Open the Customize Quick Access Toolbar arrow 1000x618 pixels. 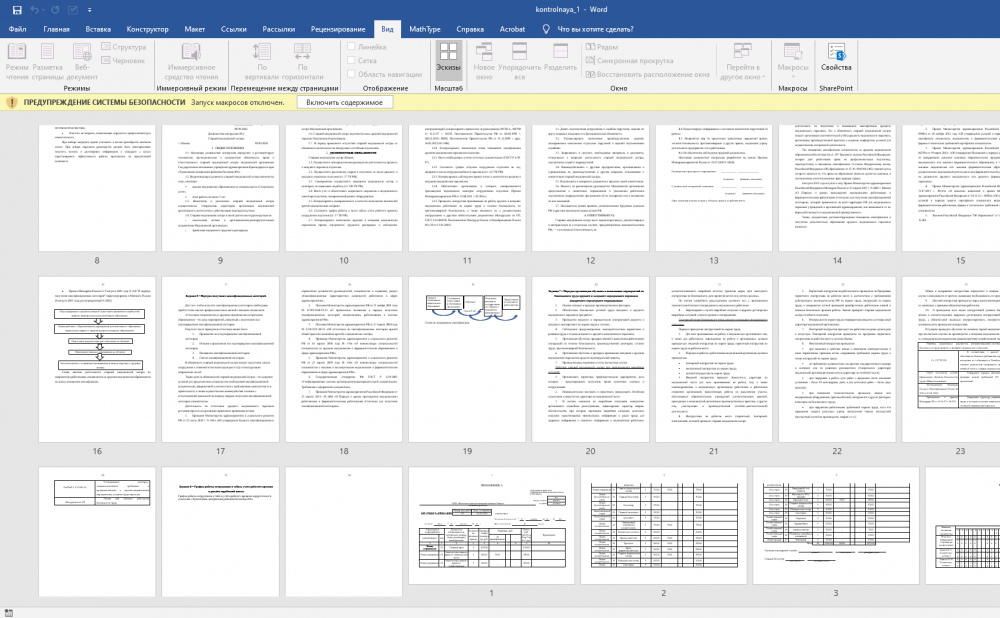pos(89,10)
